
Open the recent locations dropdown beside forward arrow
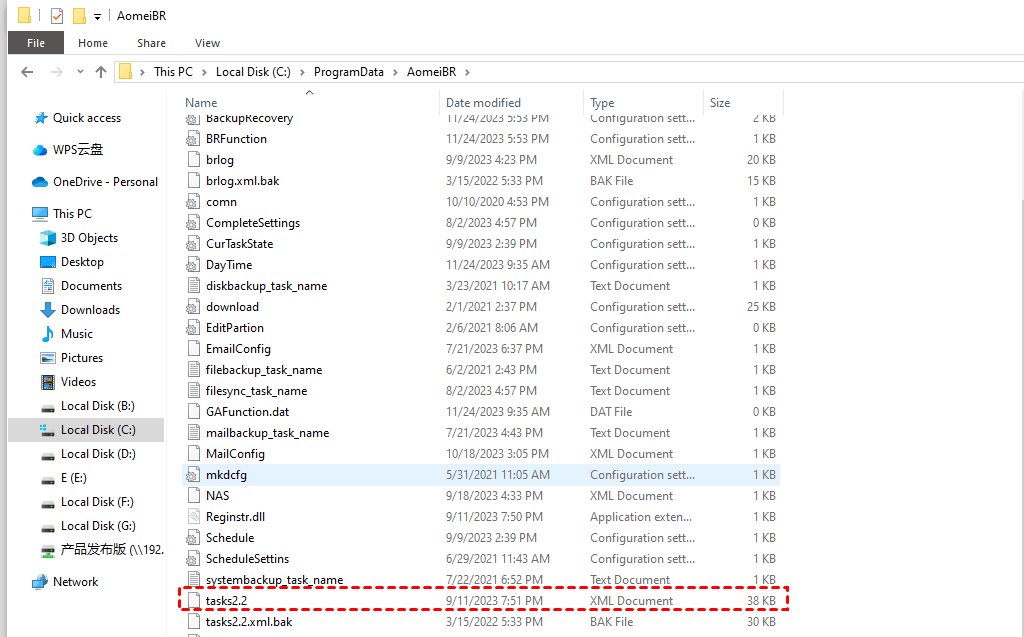coord(79,71)
